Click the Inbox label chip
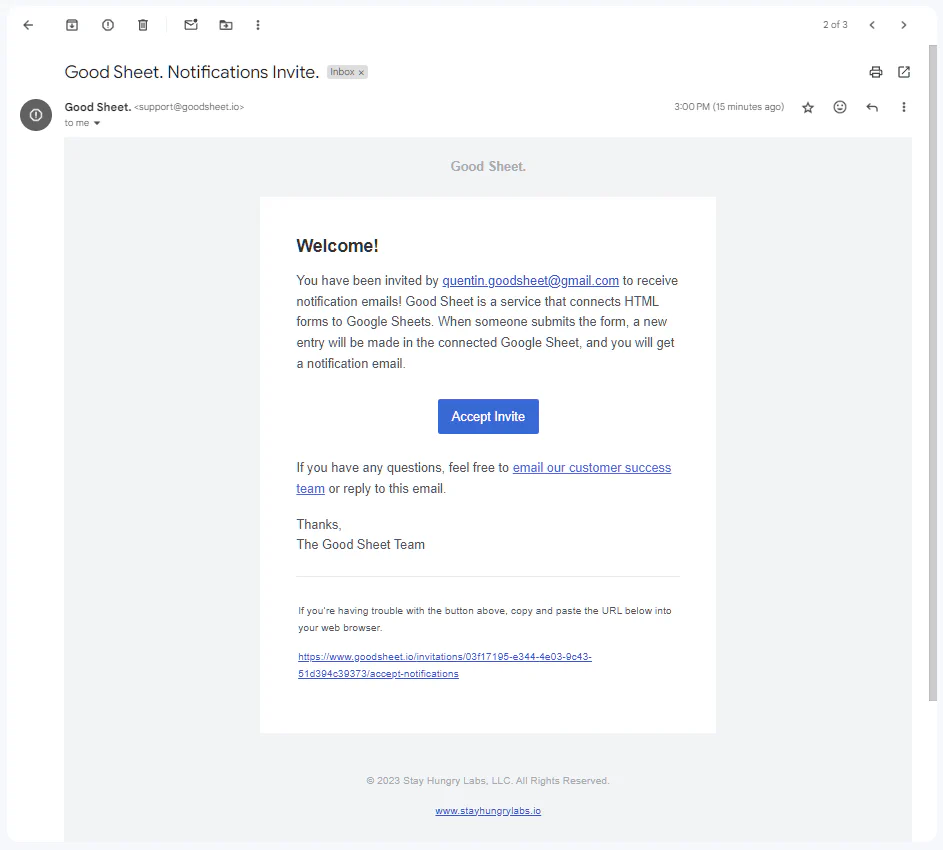Viewport: 943px width, 850px height. [347, 72]
